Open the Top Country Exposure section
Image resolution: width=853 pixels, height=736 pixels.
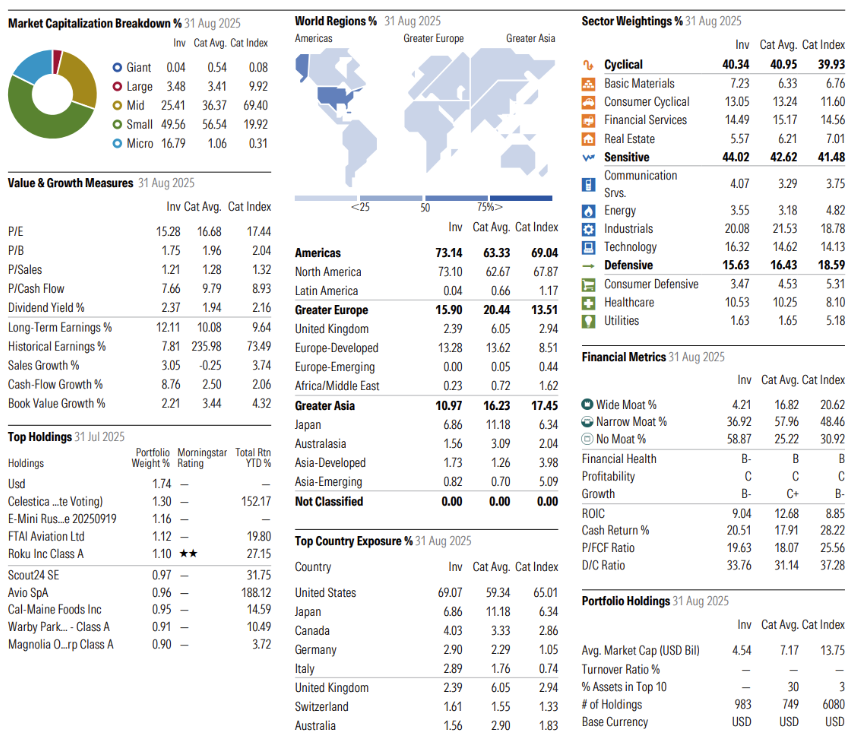click(350, 541)
